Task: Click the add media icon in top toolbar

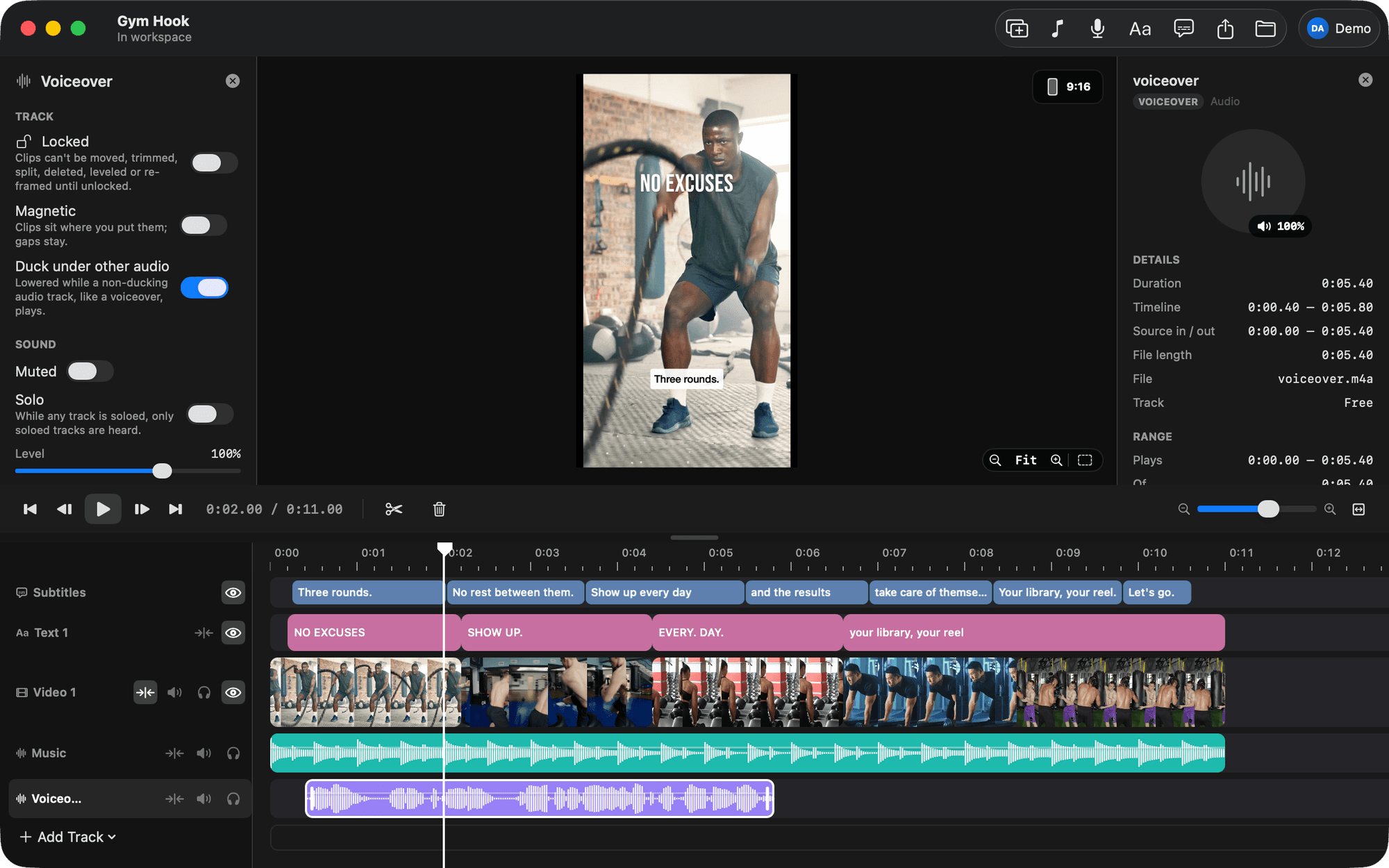Action: (1017, 28)
